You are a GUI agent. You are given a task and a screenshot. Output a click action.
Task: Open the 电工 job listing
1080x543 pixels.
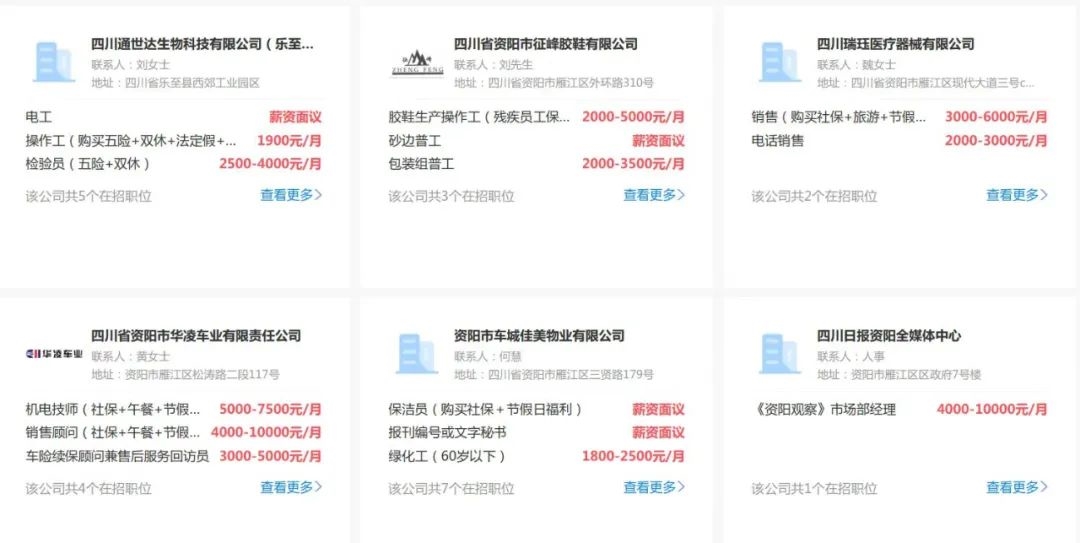[x=39, y=117]
